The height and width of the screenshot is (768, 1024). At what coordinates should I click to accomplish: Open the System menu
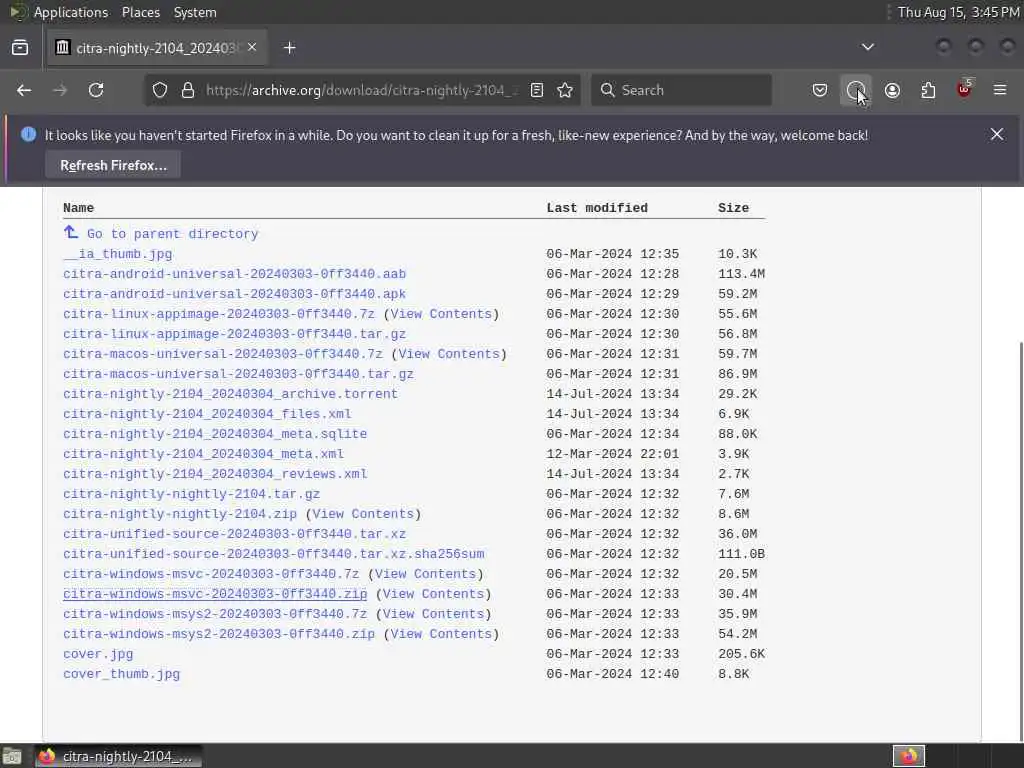coord(195,12)
